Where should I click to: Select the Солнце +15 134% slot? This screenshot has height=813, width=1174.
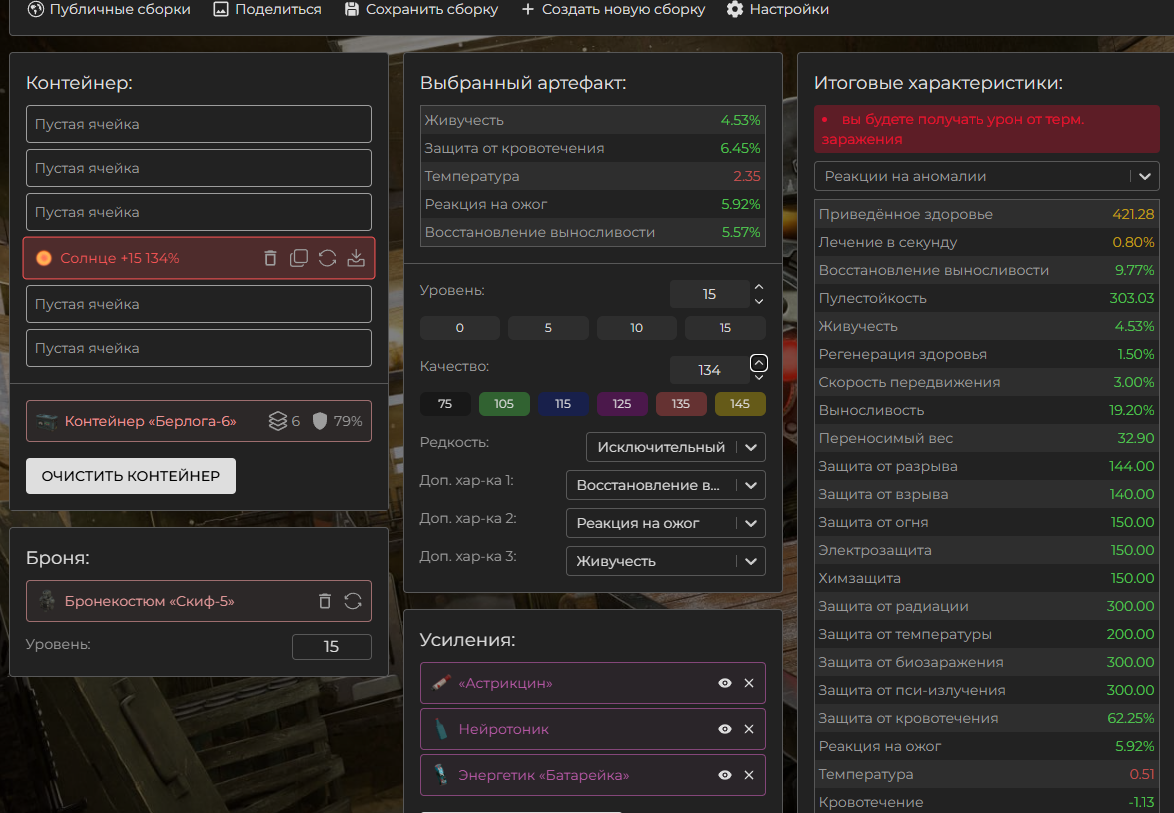click(x=198, y=258)
